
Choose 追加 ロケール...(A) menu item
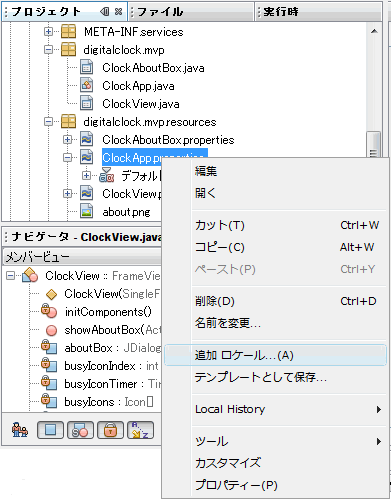pyautogui.click(x=275, y=355)
